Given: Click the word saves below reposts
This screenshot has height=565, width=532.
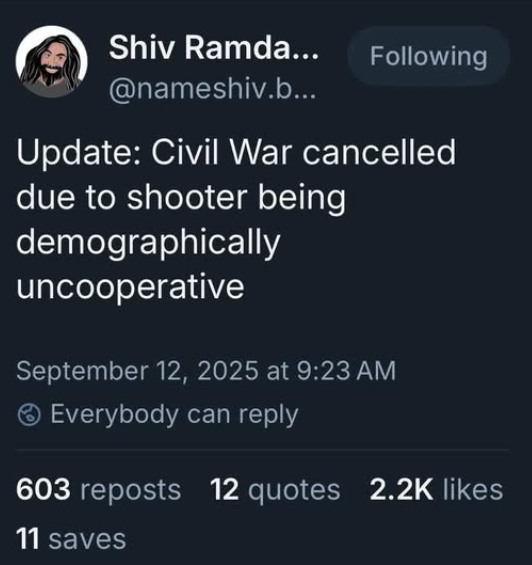Looking at the screenshot, I should click(x=87, y=540).
